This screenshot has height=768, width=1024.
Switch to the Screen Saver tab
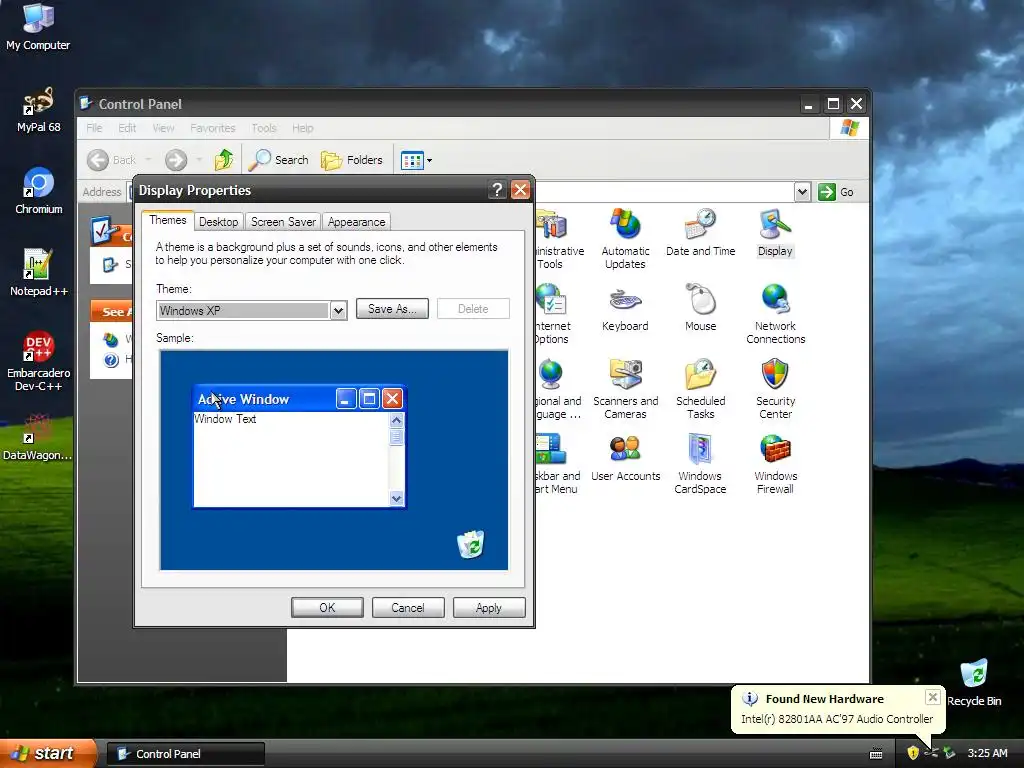point(283,222)
